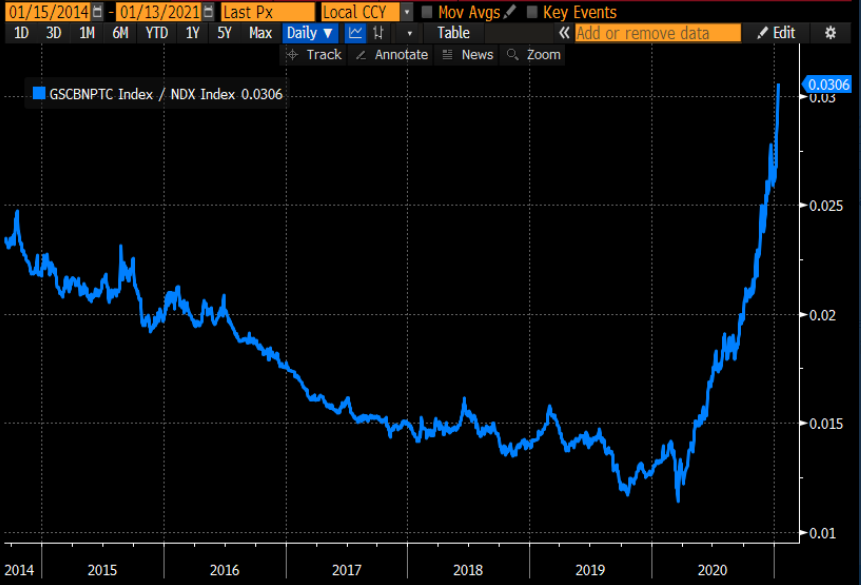This screenshot has height=585, width=861.
Task: Click the Annotate pencil tool
Action: point(392,55)
